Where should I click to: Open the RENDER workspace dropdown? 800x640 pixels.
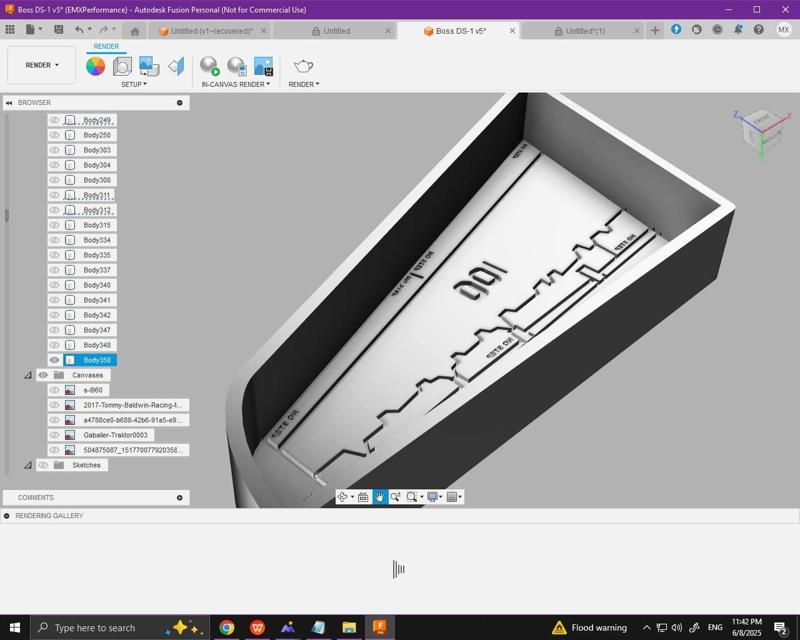tap(42, 65)
